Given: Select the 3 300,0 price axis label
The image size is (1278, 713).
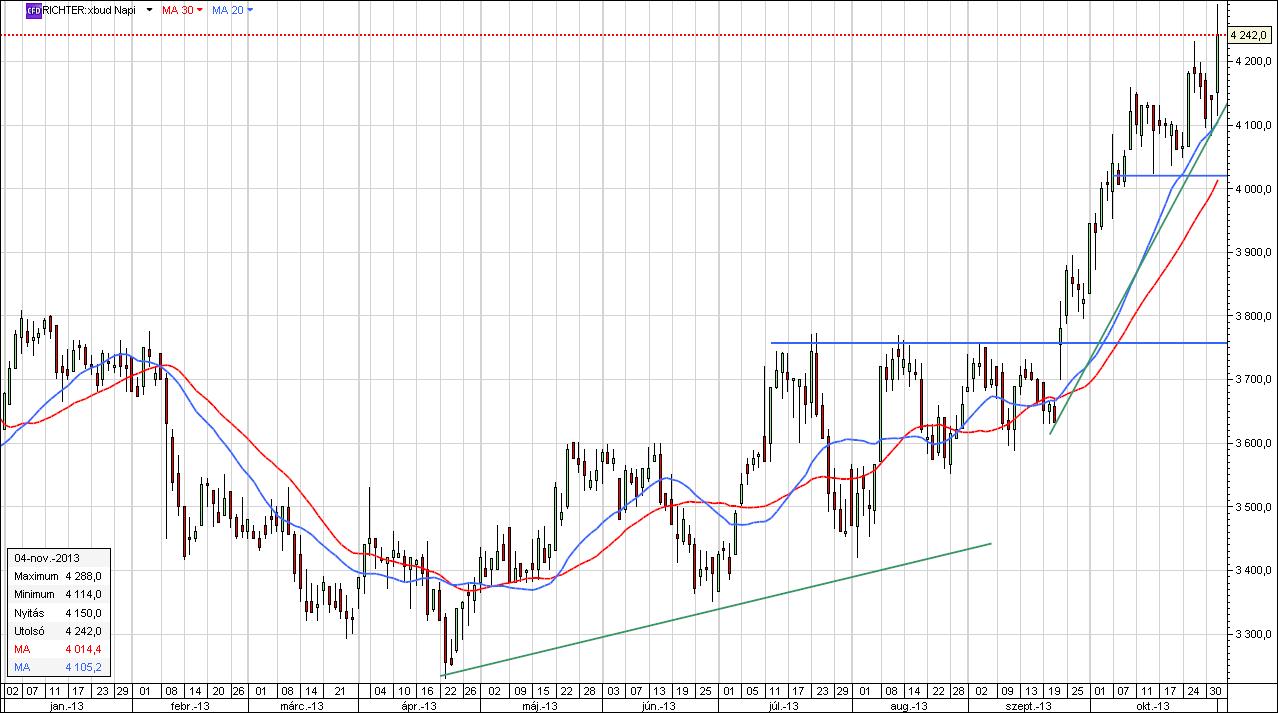Looking at the screenshot, I should click(1253, 634).
